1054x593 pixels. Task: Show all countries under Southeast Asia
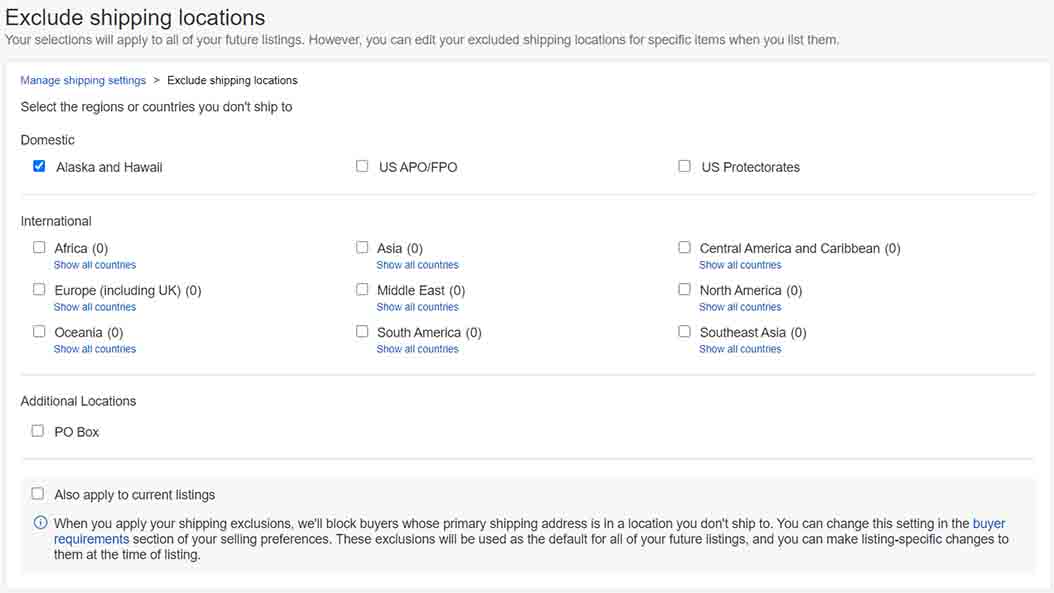click(740, 349)
